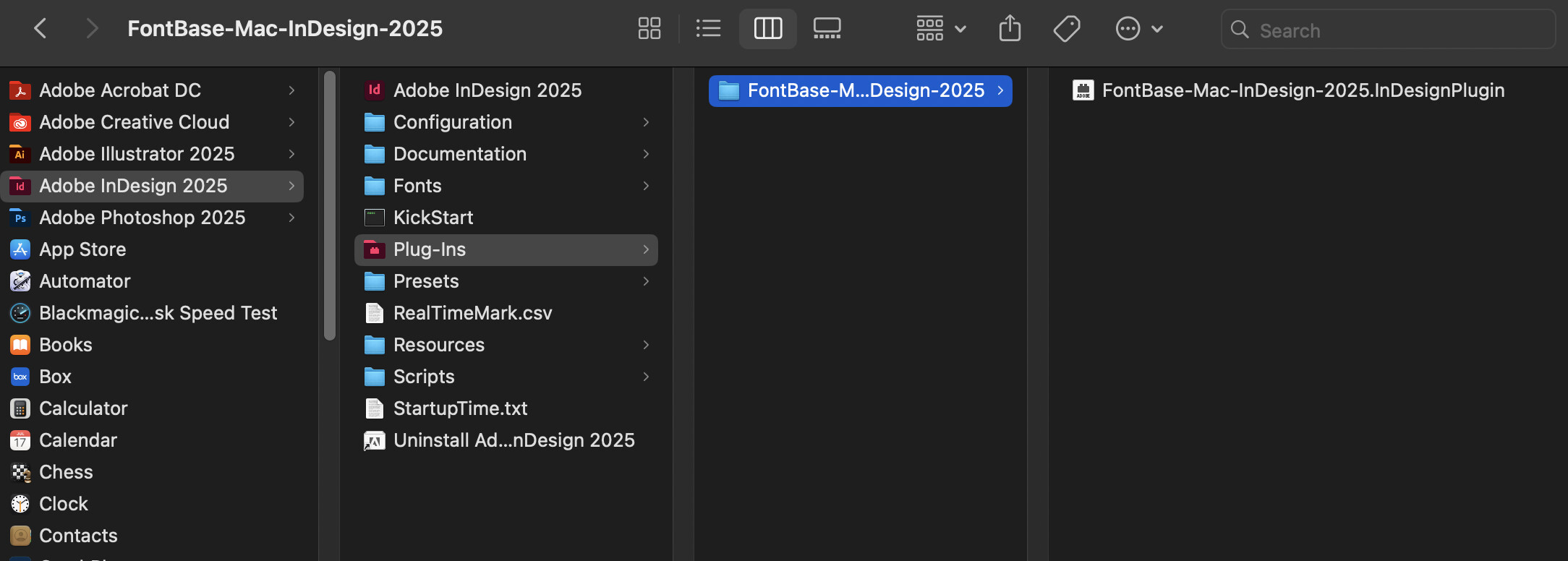The width and height of the screenshot is (1568, 561).
Task: Go forward with the right arrow button
Action: pyautogui.click(x=91, y=29)
